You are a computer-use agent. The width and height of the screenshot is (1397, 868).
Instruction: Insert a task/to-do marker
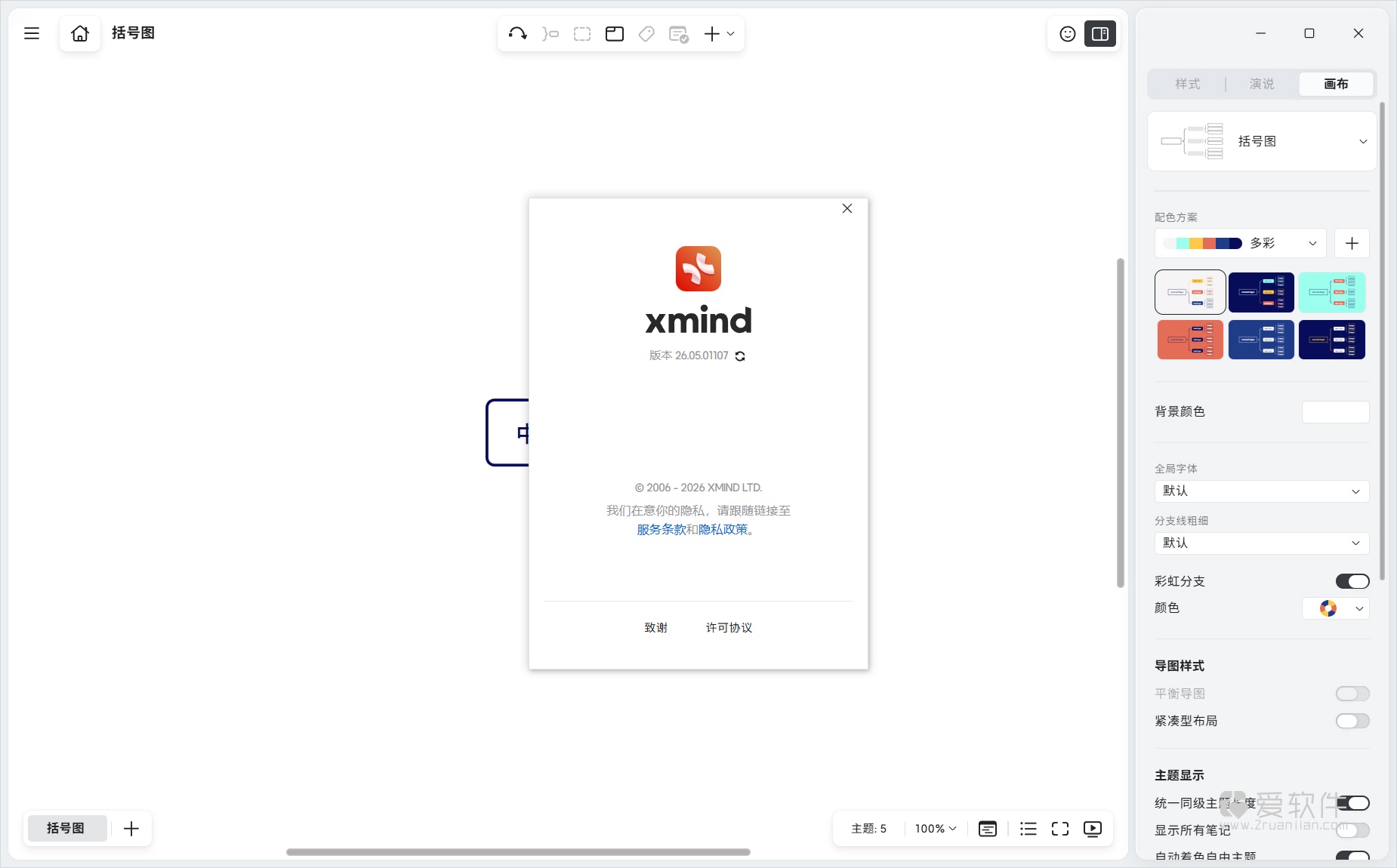[679, 33]
